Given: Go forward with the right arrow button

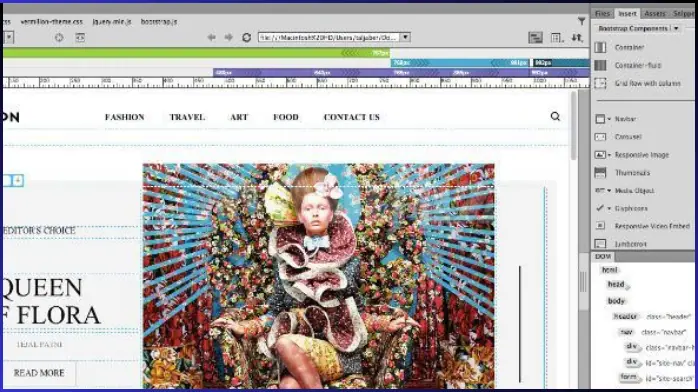Looking at the screenshot, I should pos(228,37).
